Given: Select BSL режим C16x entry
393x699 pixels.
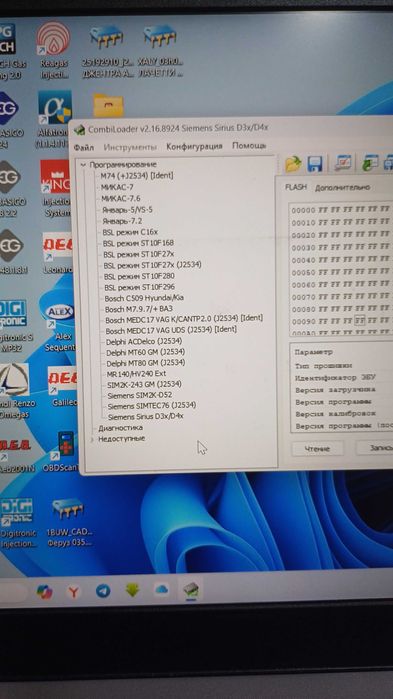Looking at the screenshot, I should tap(130, 232).
